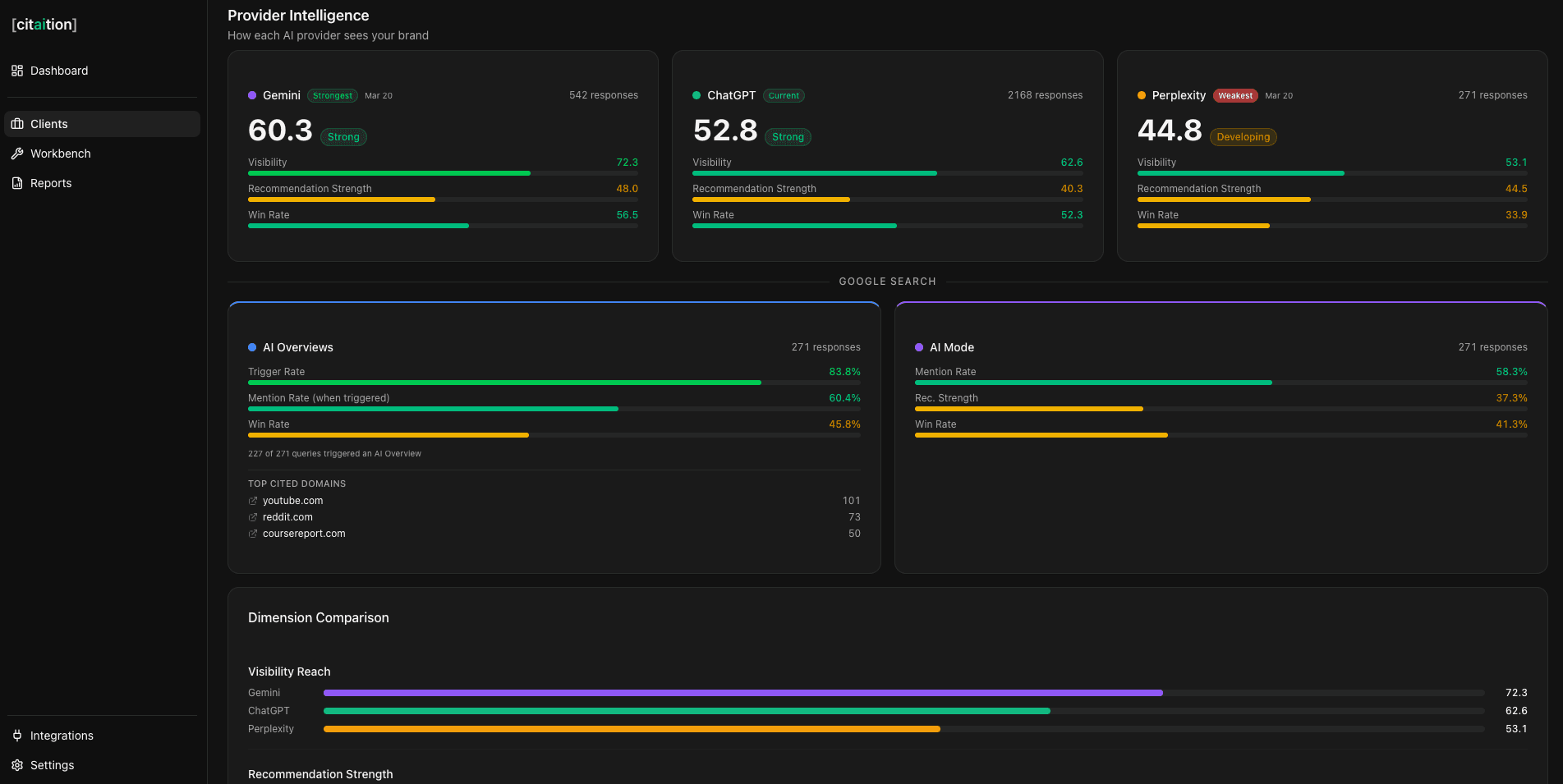The height and width of the screenshot is (784, 1563).
Task: Click external link icon beside reddit.com
Action: (x=253, y=517)
